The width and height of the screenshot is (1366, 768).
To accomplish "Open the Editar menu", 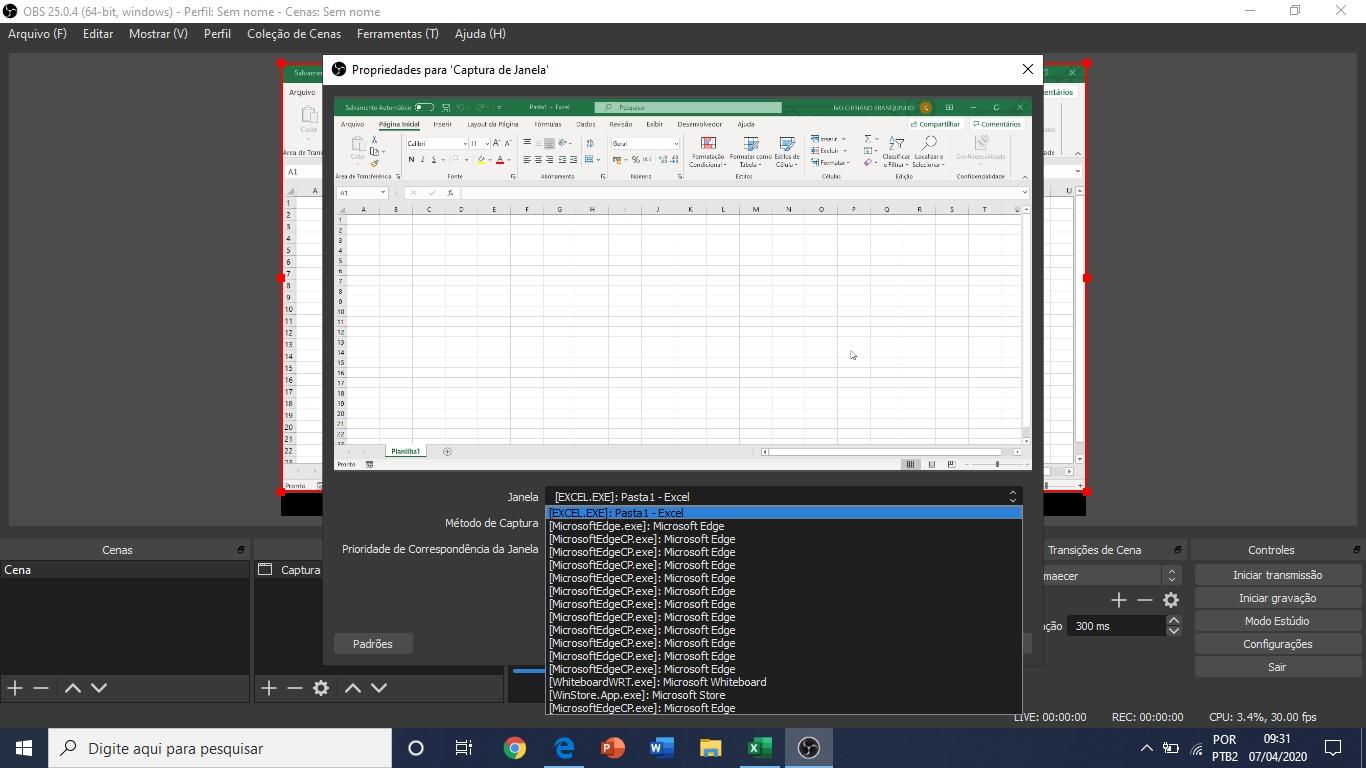I will 98,34.
